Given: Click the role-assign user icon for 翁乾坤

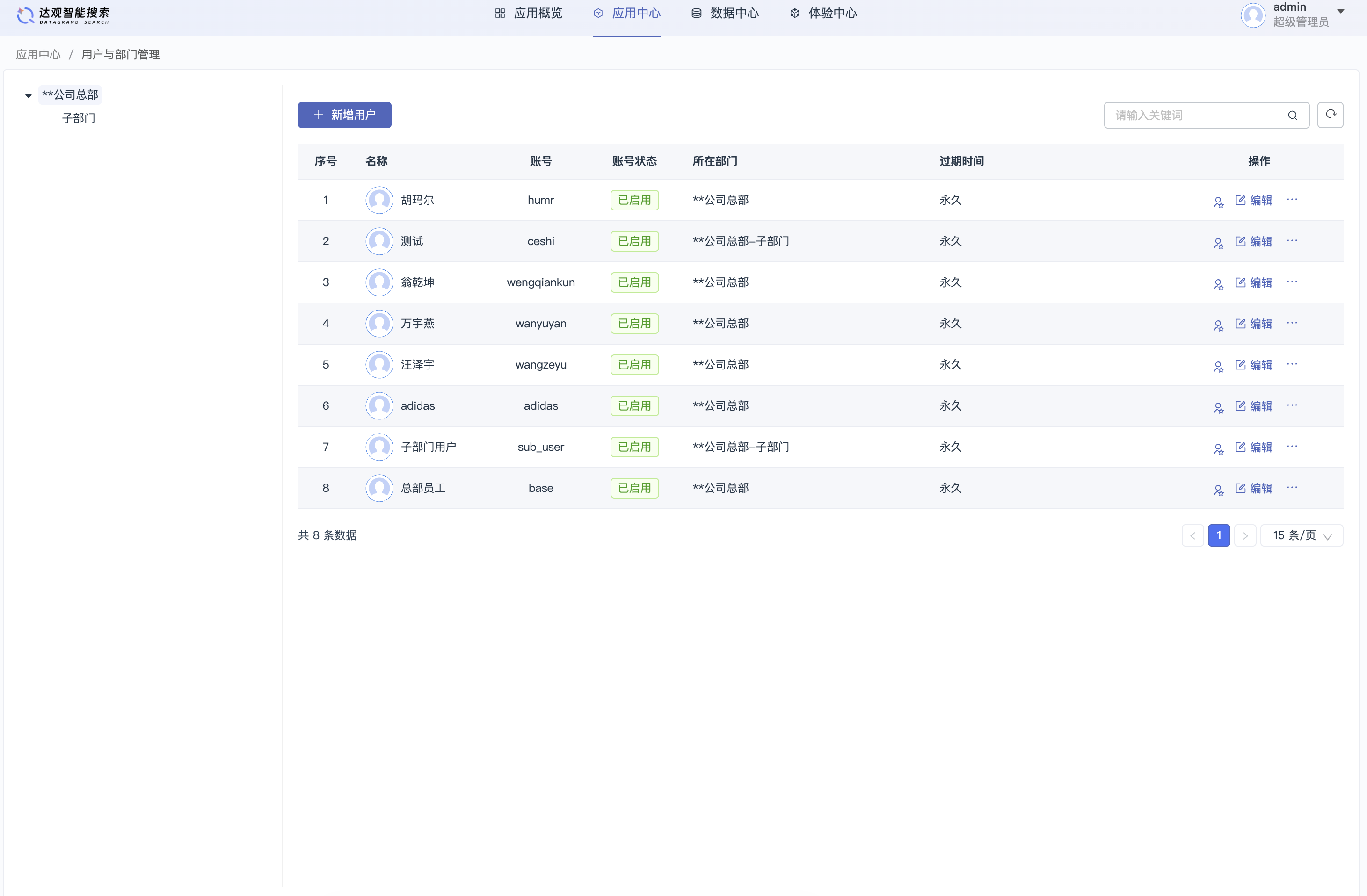Looking at the screenshot, I should coord(1218,284).
